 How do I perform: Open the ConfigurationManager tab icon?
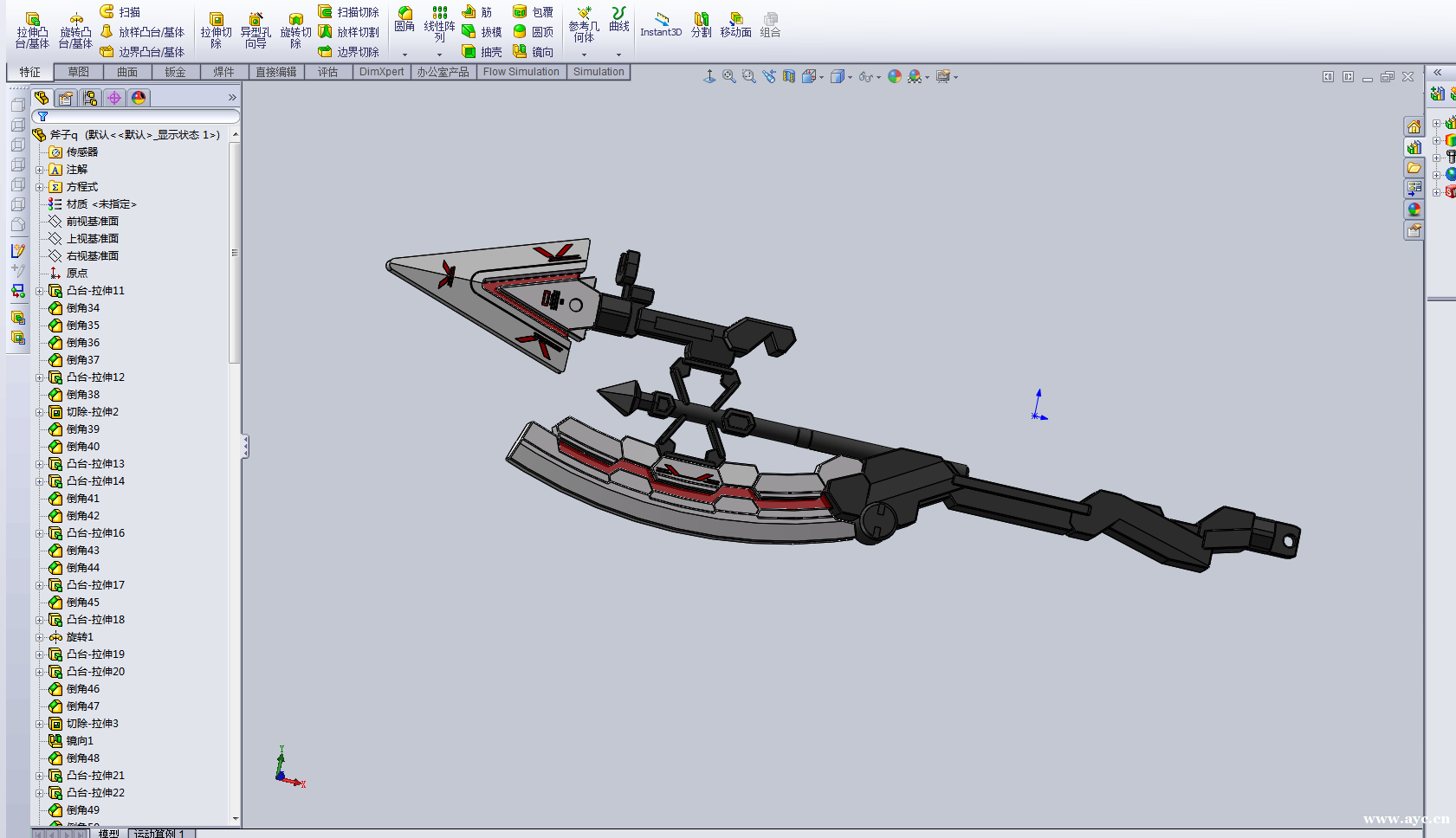pos(90,98)
